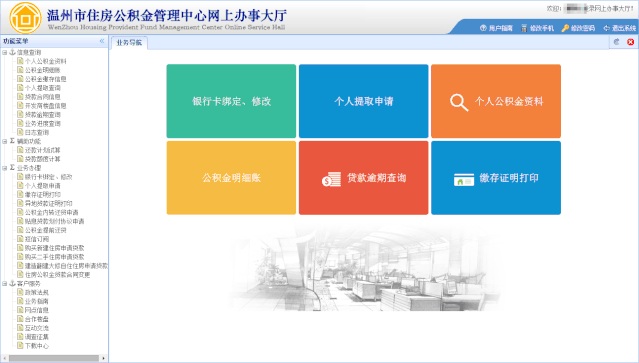The image size is (639, 363).
Task: Select 公积金明细账 in the tree menu
Action: click(42, 70)
